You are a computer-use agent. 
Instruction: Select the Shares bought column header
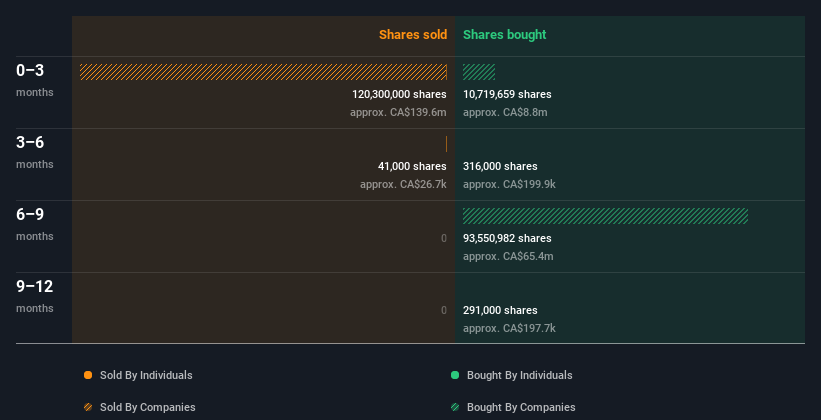504,35
